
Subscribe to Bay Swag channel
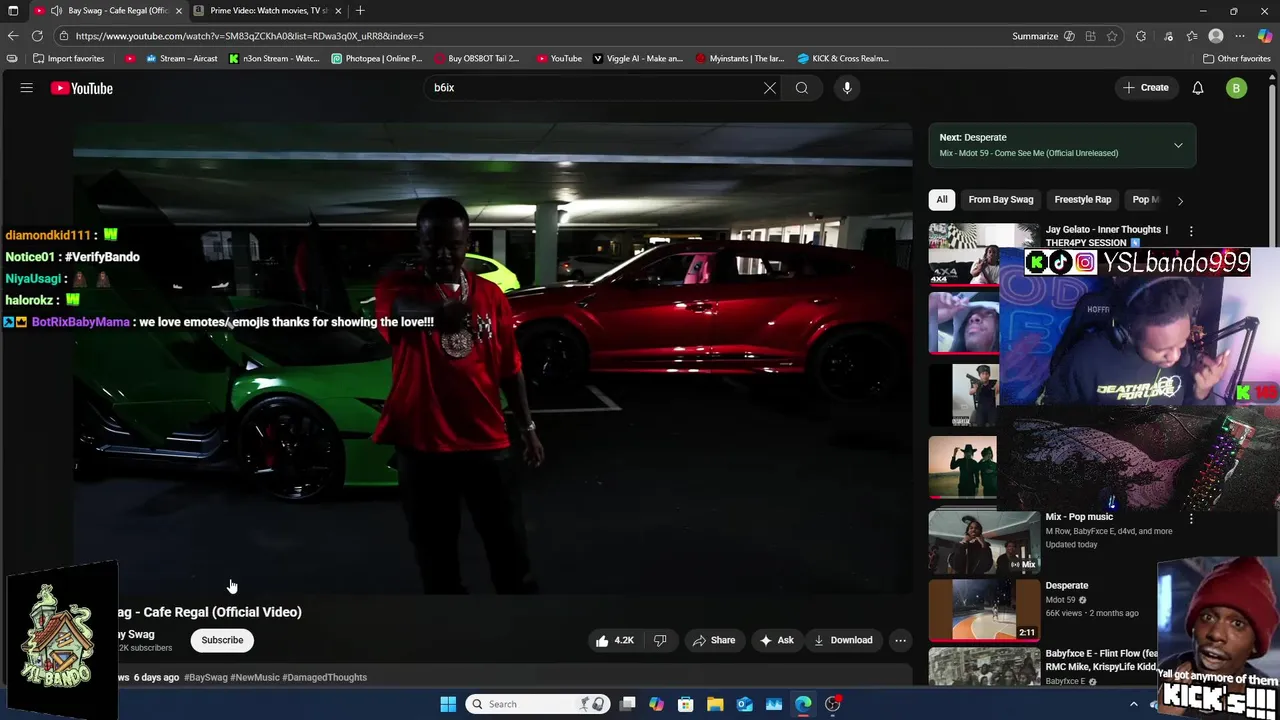[x=222, y=640]
